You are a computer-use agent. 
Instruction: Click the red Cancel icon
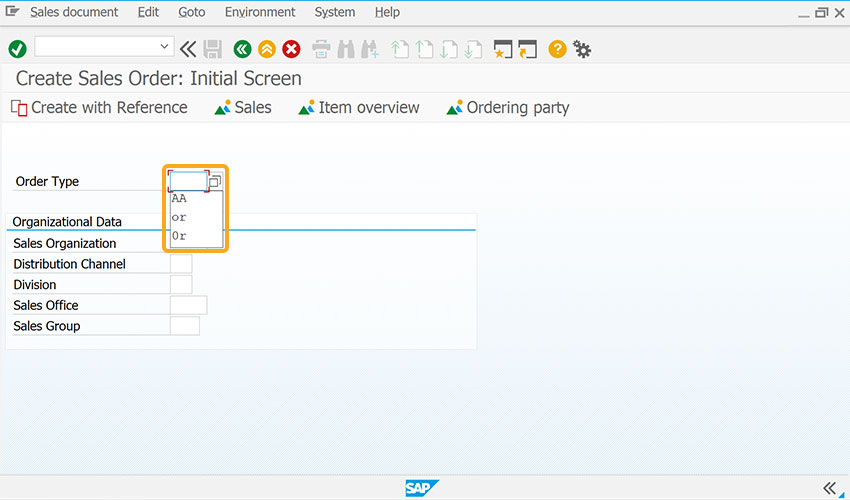click(x=291, y=49)
